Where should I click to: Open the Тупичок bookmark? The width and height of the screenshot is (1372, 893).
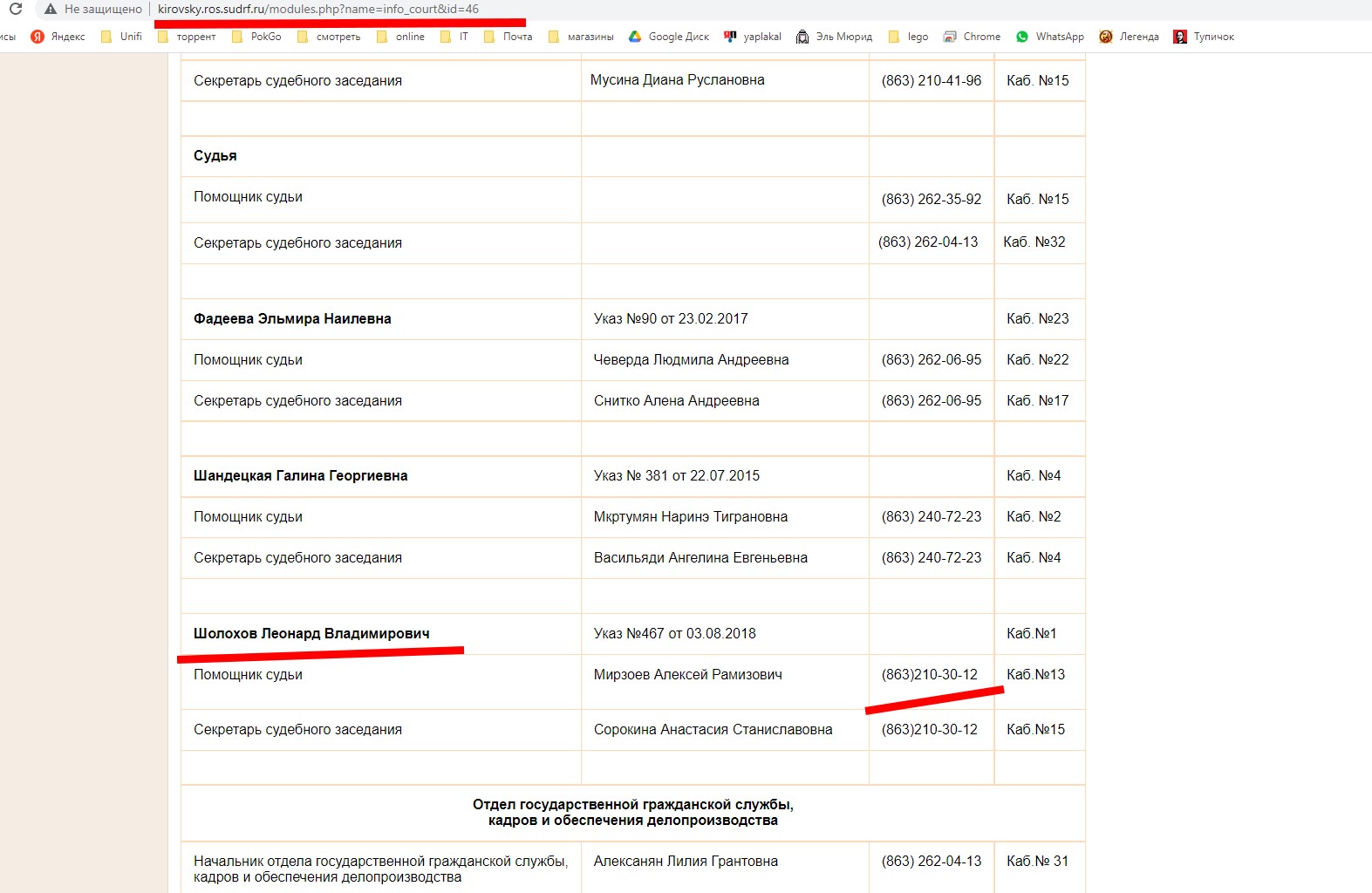(x=1205, y=37)
